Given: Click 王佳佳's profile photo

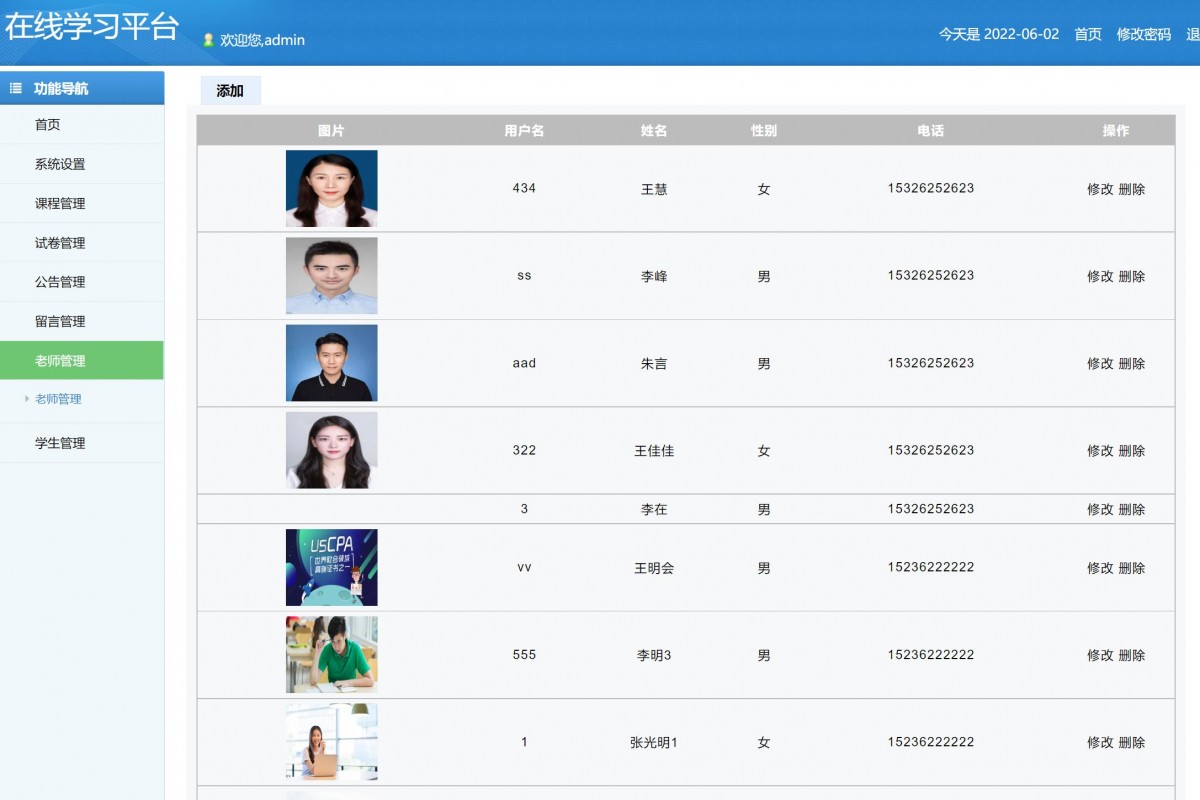Looking at the screenshot, I should point(331,449).
